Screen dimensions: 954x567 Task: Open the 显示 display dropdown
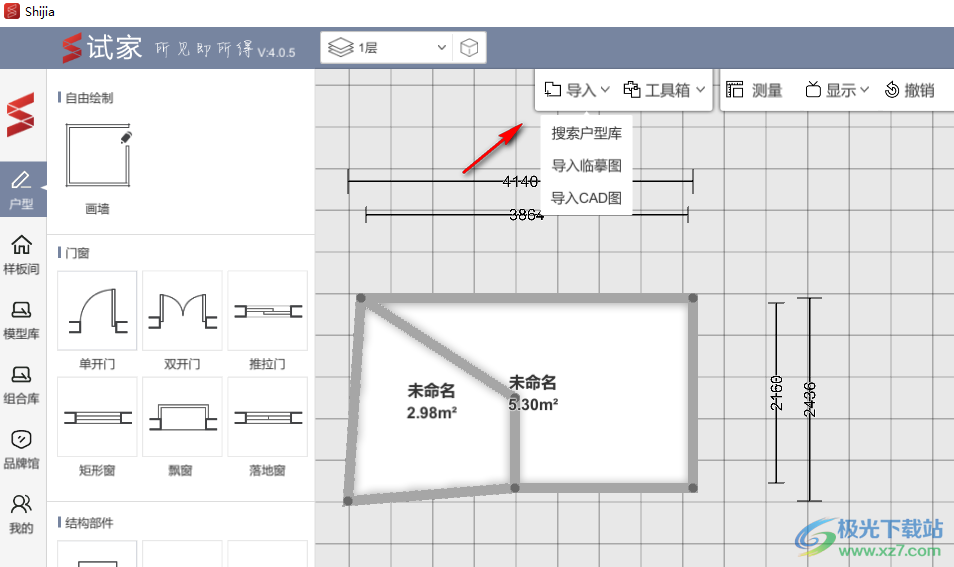pos(837,90)
